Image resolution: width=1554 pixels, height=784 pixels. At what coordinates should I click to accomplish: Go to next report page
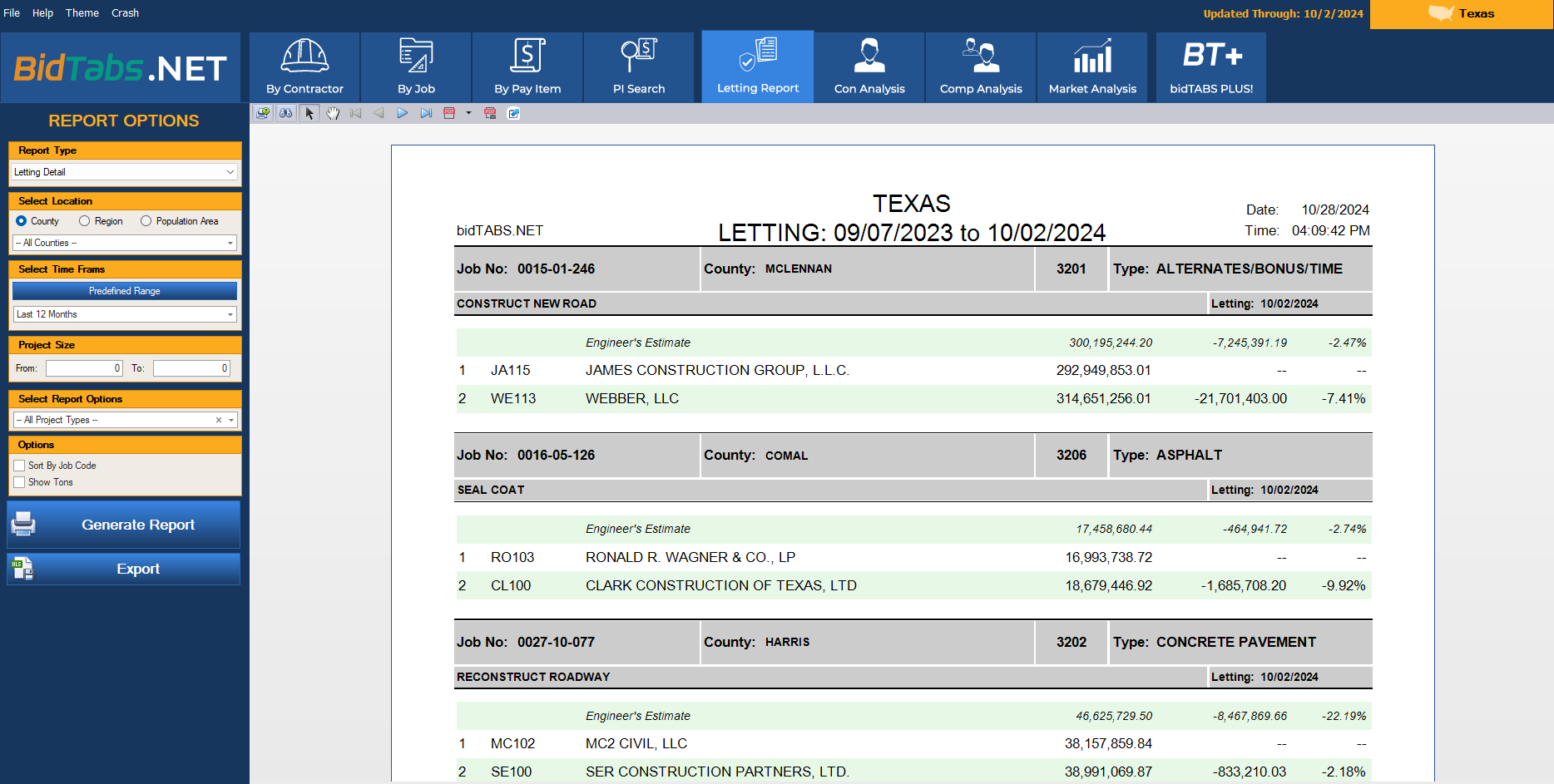tap(403, 113)
